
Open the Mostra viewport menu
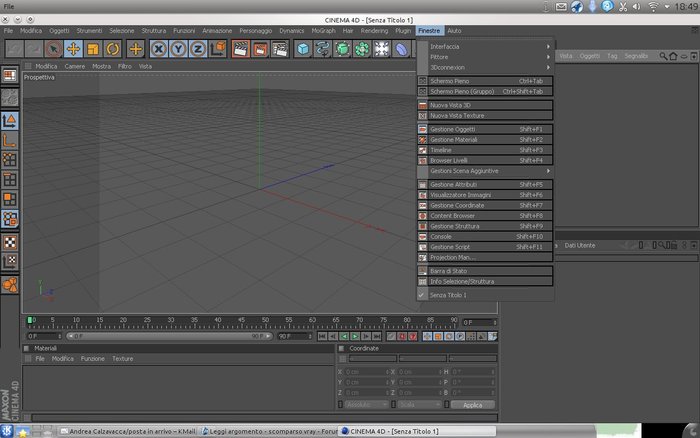pyautogui.click(x=101, y=66)
